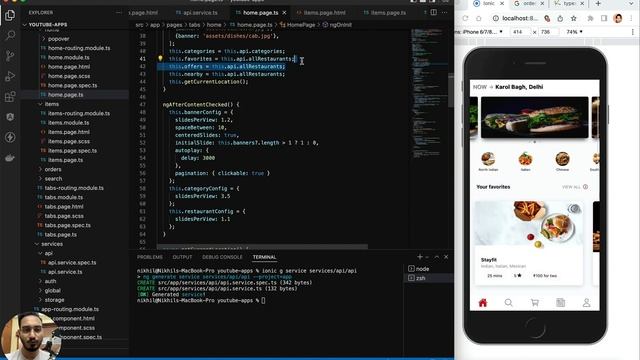
Task: Open editor more actions menu
Action: pos(444,13)
